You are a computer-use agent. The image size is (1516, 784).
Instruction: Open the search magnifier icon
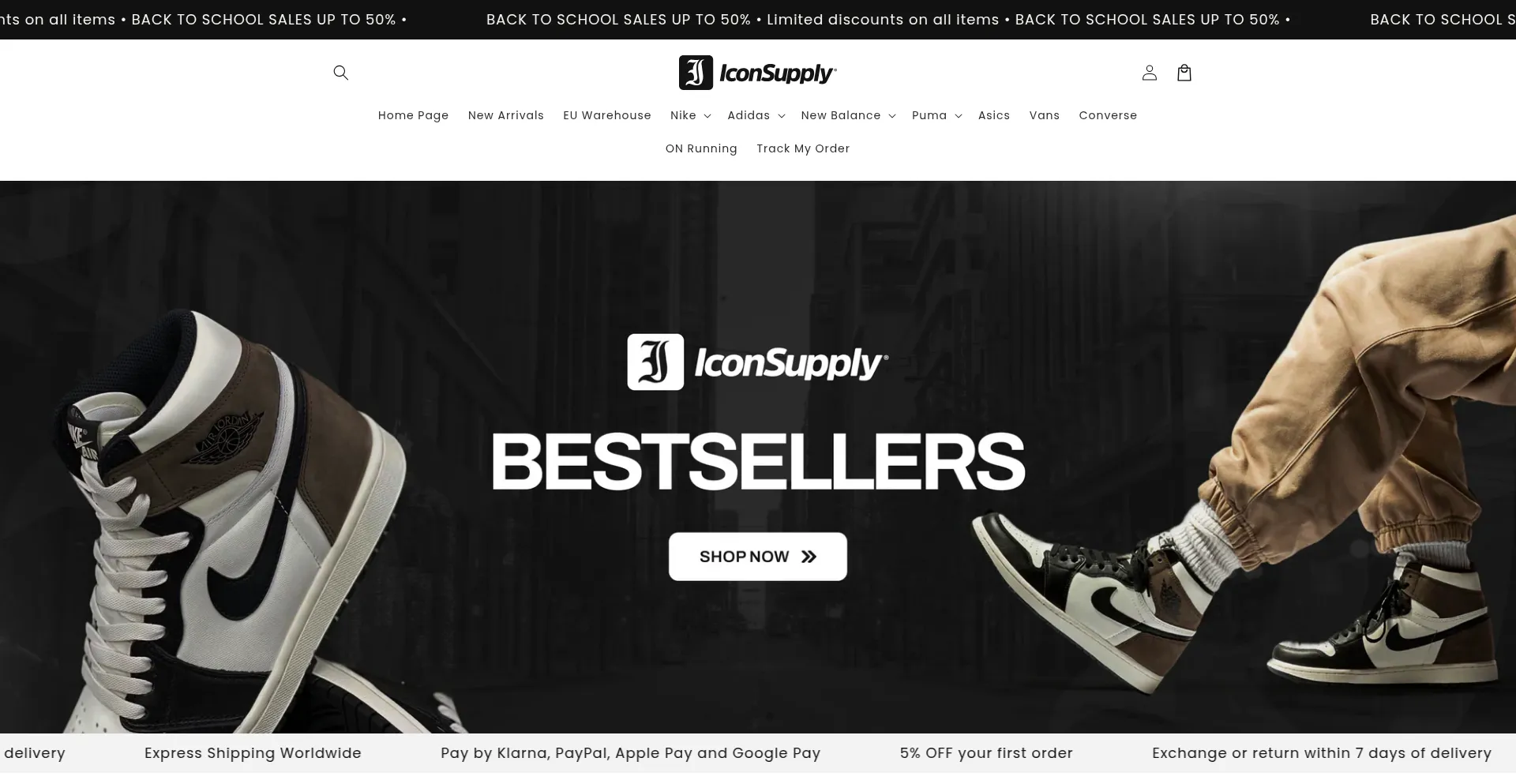click(x=340, y=73)
